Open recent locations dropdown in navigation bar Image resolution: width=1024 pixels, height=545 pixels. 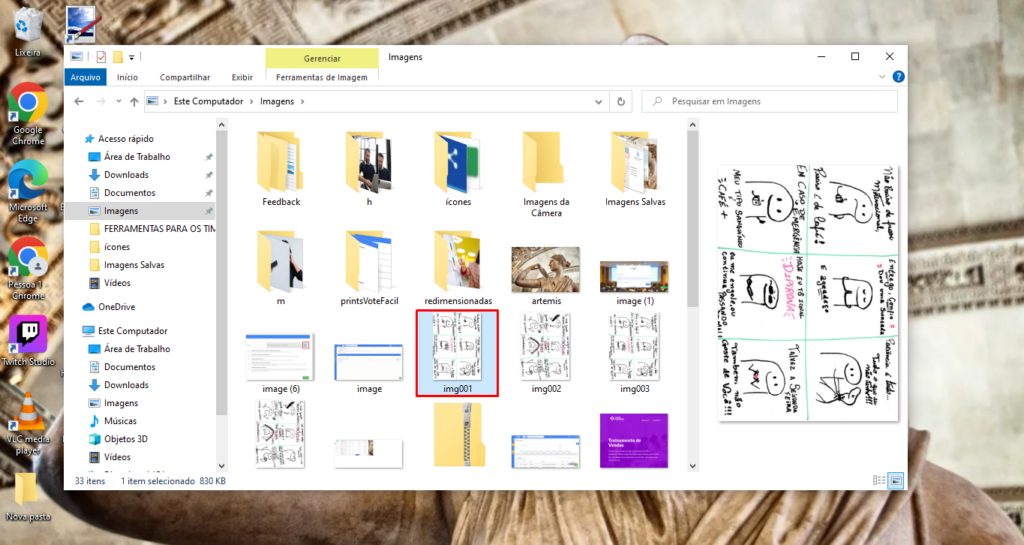(x=117, y=101)
